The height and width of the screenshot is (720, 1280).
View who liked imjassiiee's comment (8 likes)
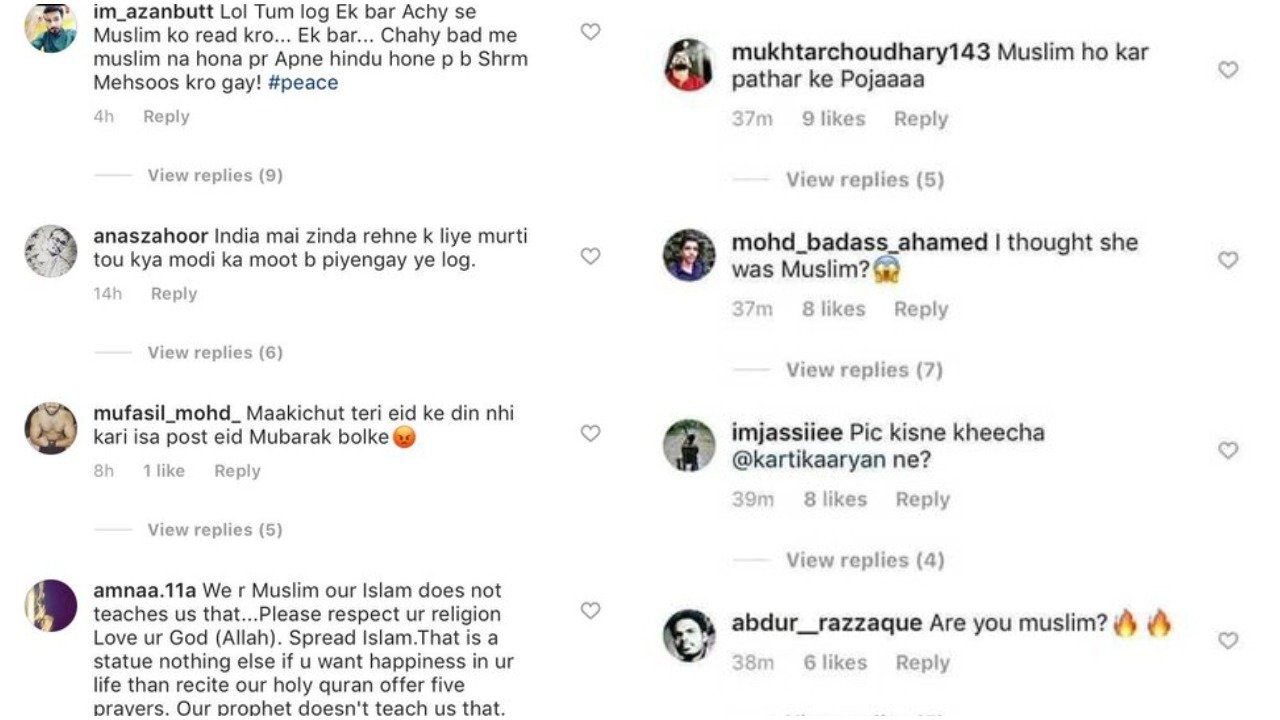834,499
